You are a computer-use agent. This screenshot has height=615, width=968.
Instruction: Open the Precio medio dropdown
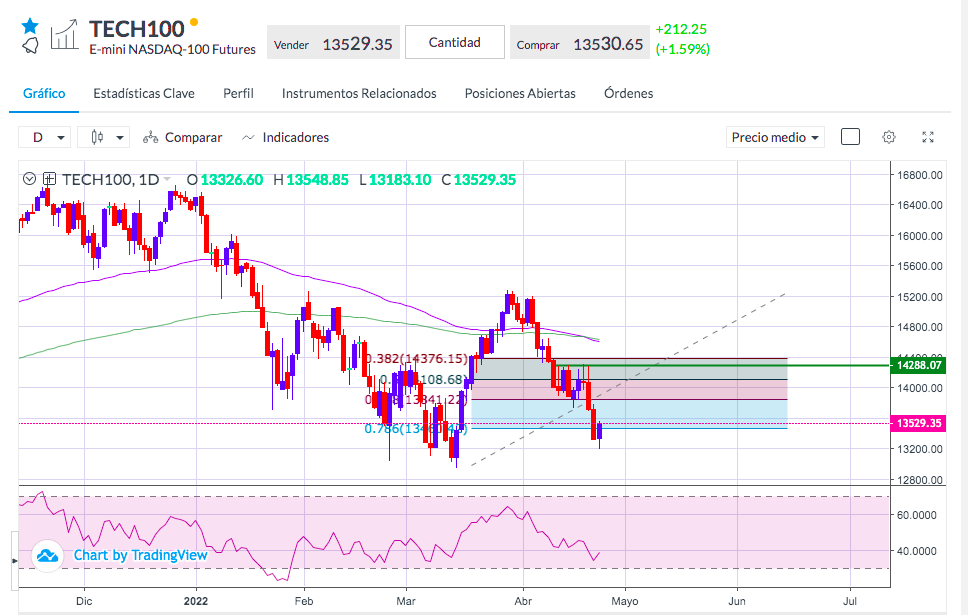tap(775, 137)
